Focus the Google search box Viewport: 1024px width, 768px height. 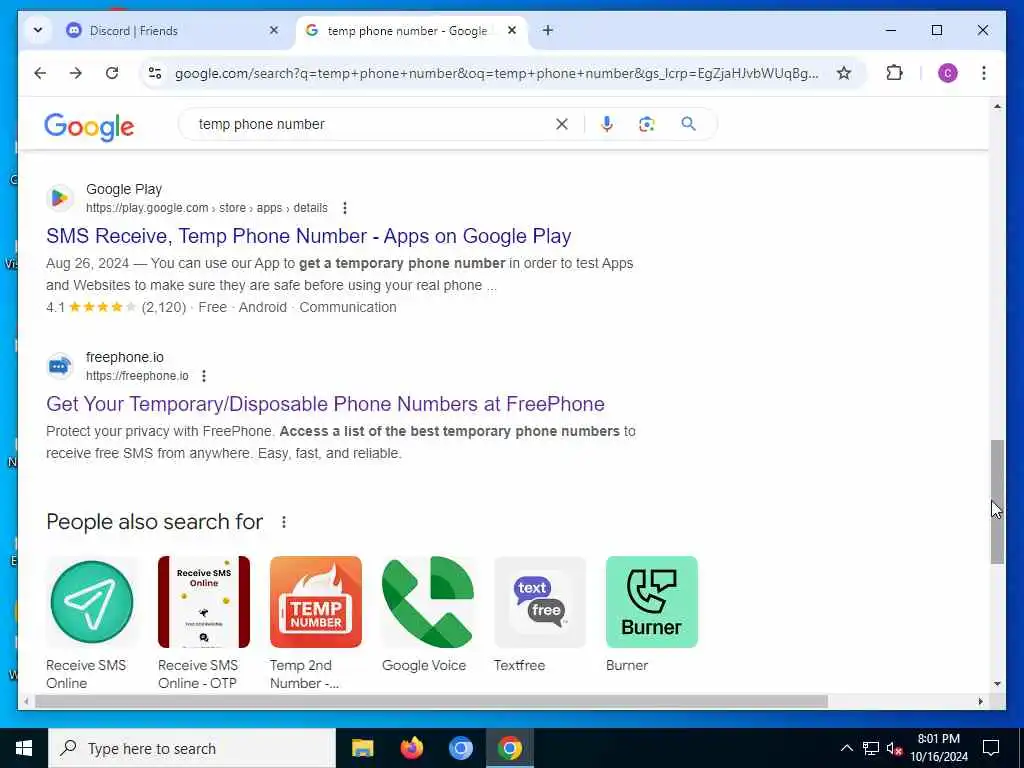[x=372, y=124]
